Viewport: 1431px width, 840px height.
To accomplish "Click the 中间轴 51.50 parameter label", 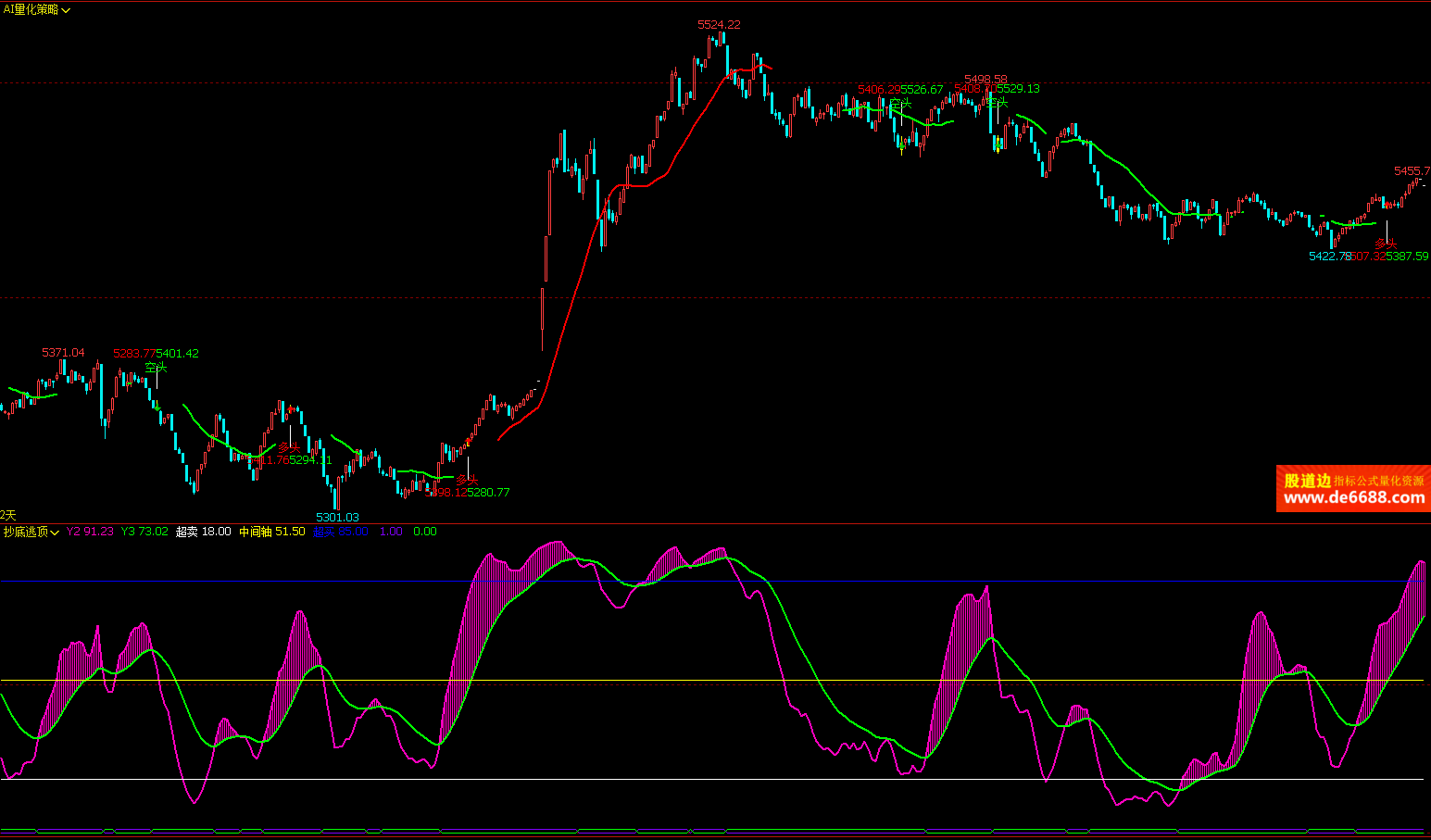I will (271, 532).
